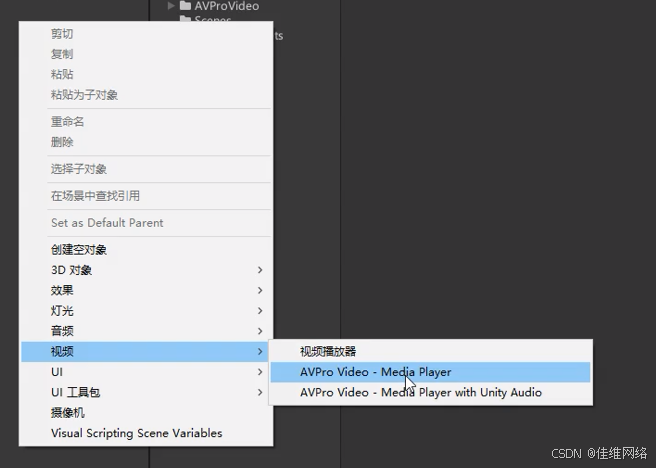Click the 复制 menu entry
Screen dimensions: 656x468
[146, 54]
